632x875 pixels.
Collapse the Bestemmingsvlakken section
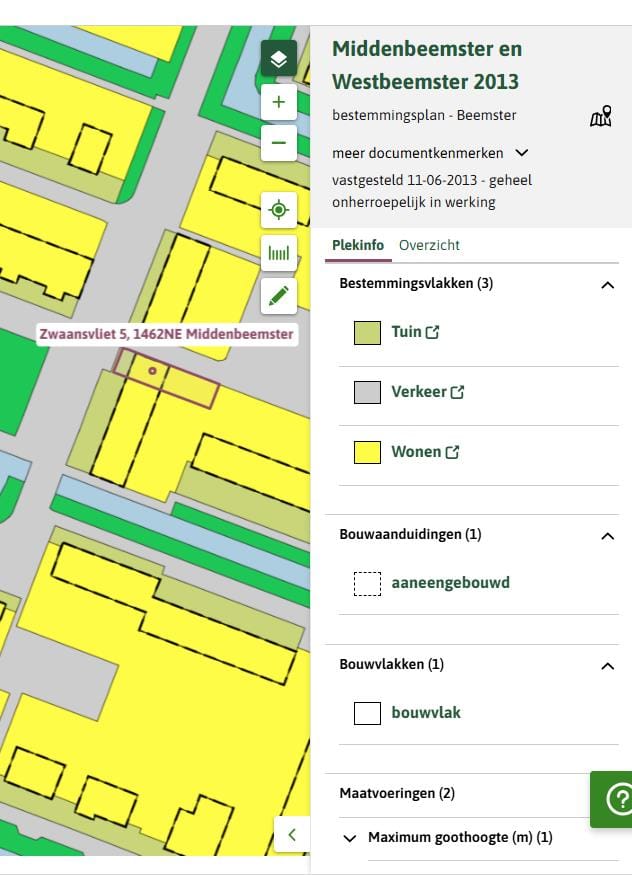pos(606,284)
